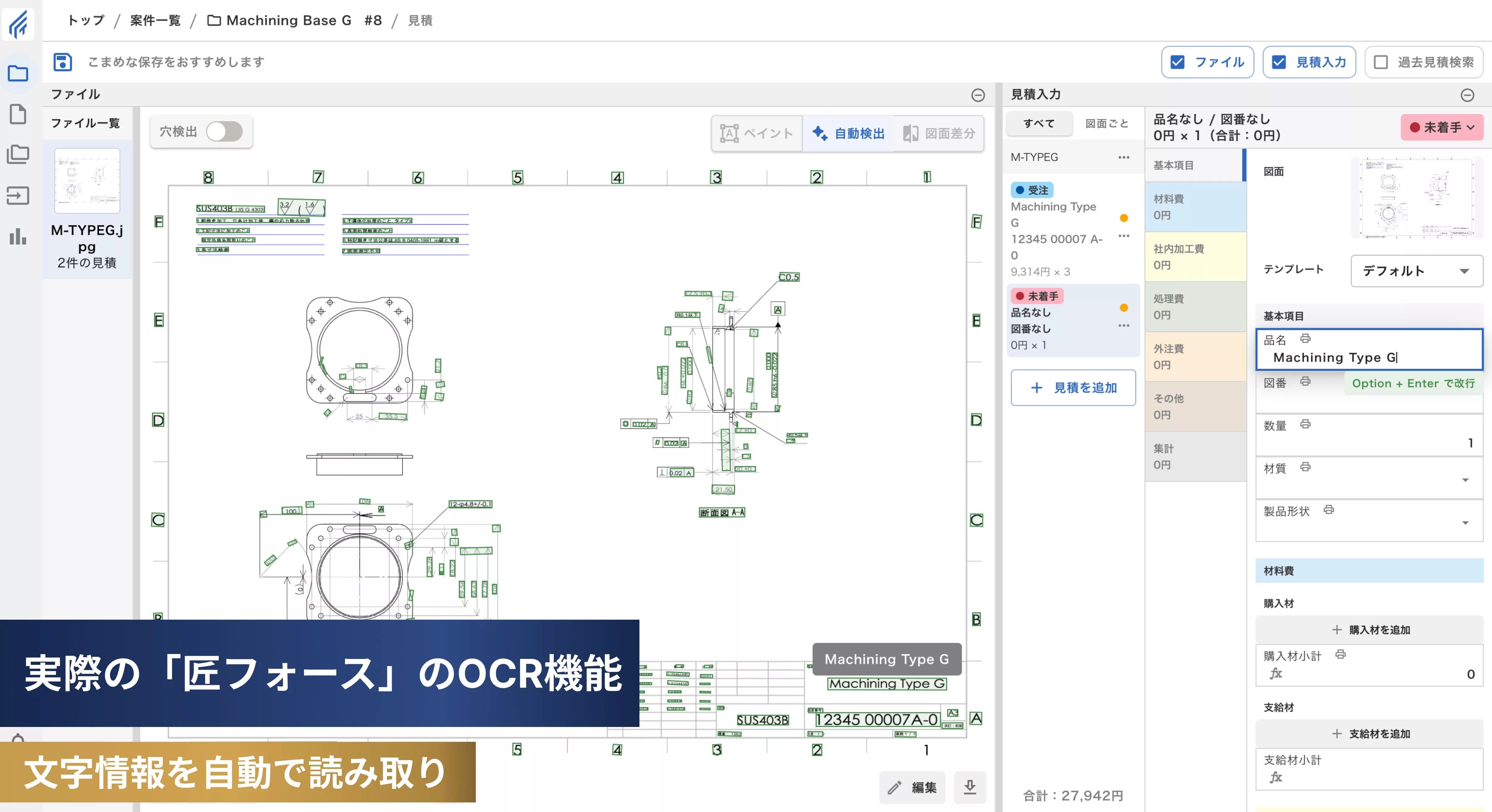Click the fx formula icon under 購入材小計

coord(1275,674)
